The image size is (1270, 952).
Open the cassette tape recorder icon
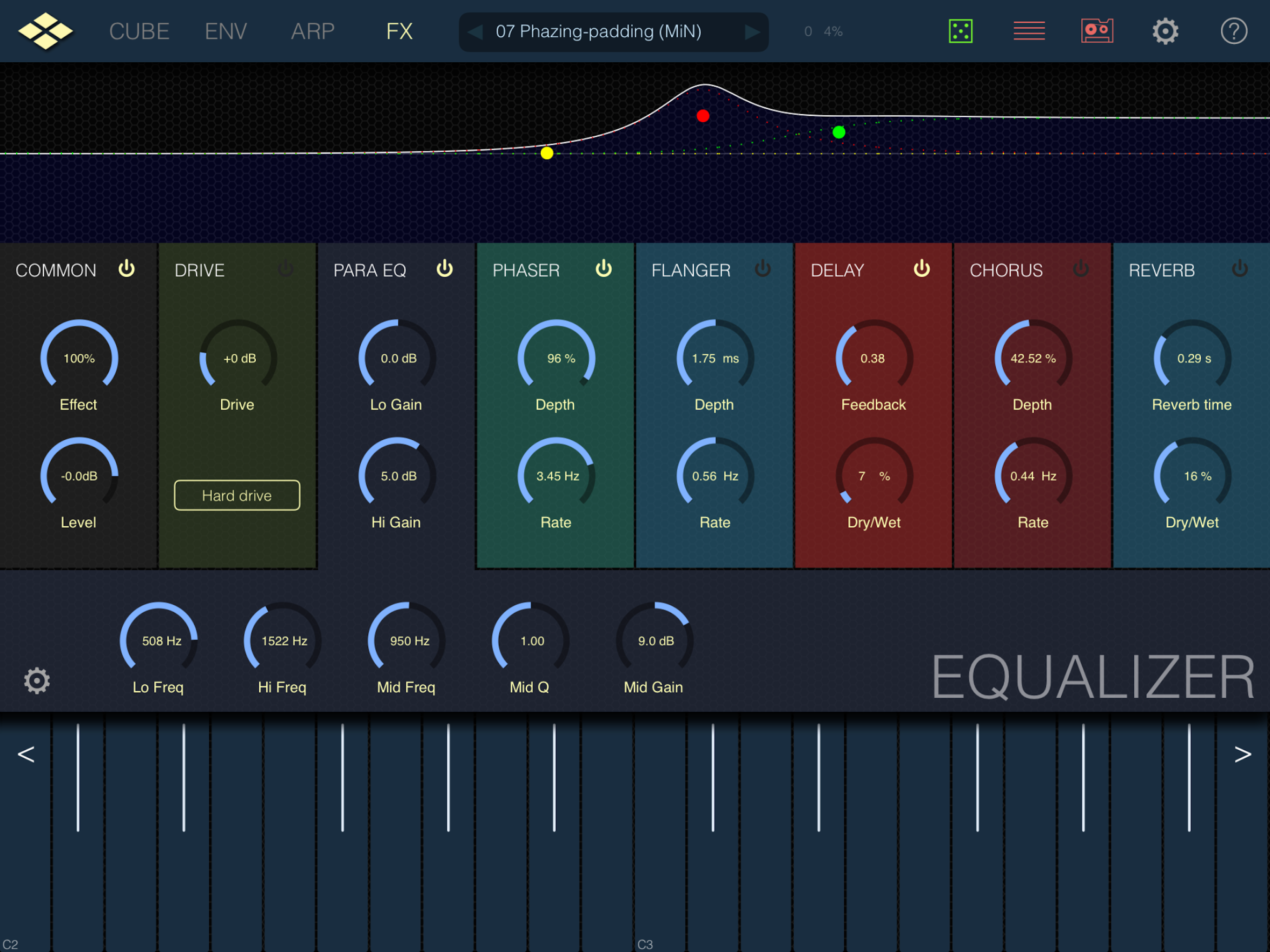tap(1097, 31)
